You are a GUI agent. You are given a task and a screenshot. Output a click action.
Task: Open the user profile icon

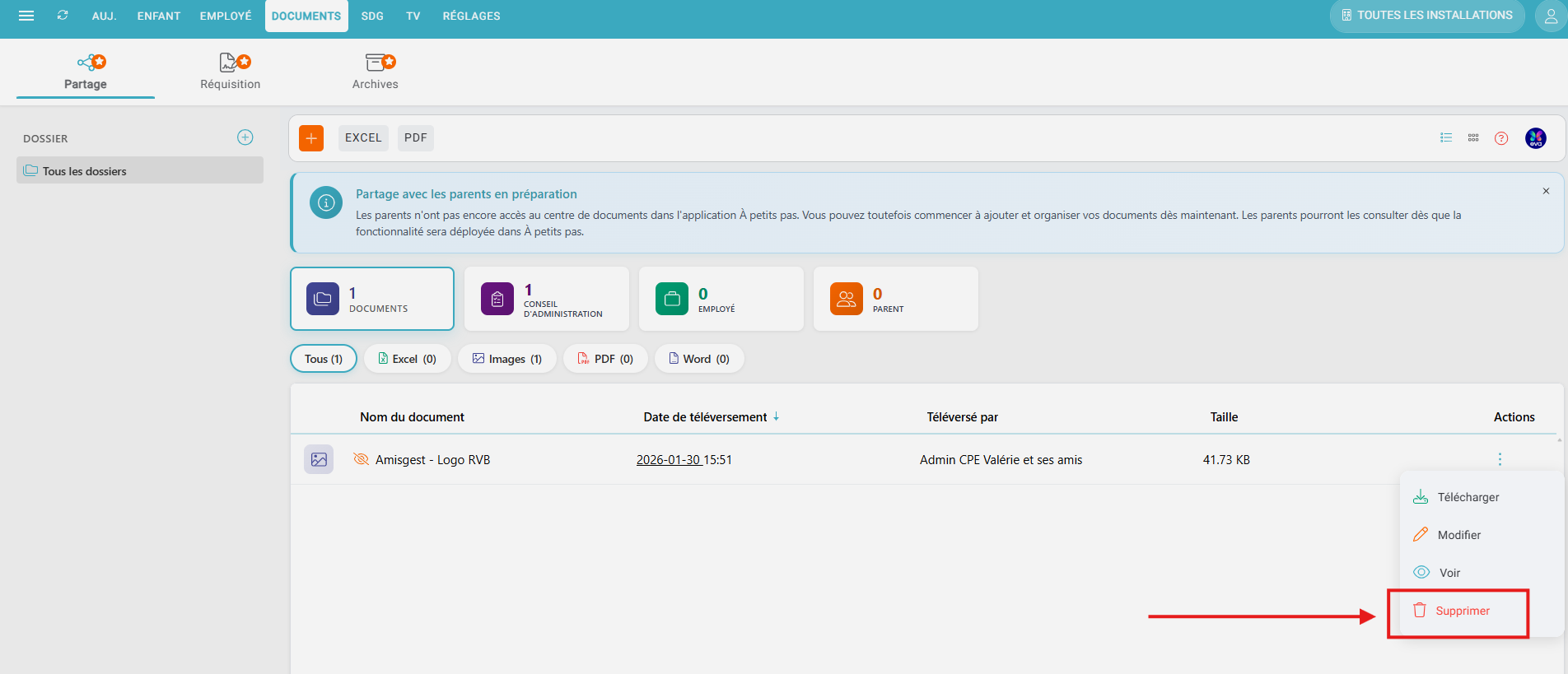(1550, 16)
